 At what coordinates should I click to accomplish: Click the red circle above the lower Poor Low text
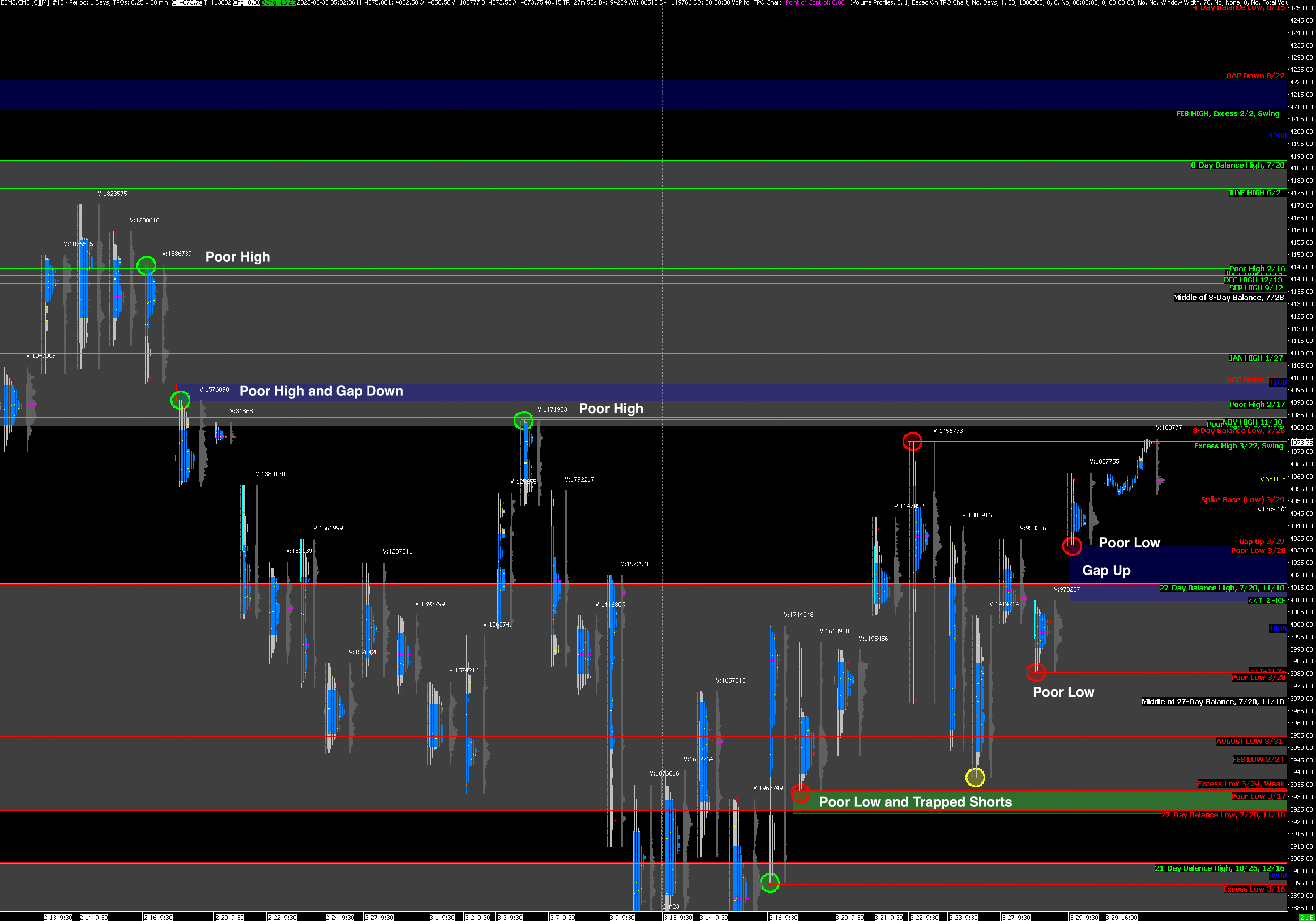pos(1036,672)
